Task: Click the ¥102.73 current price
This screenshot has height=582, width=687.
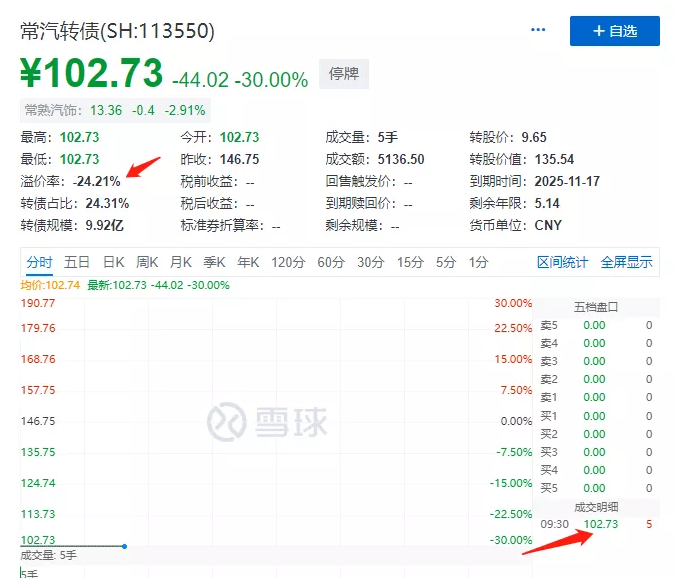Action: [x=92, y=73]
